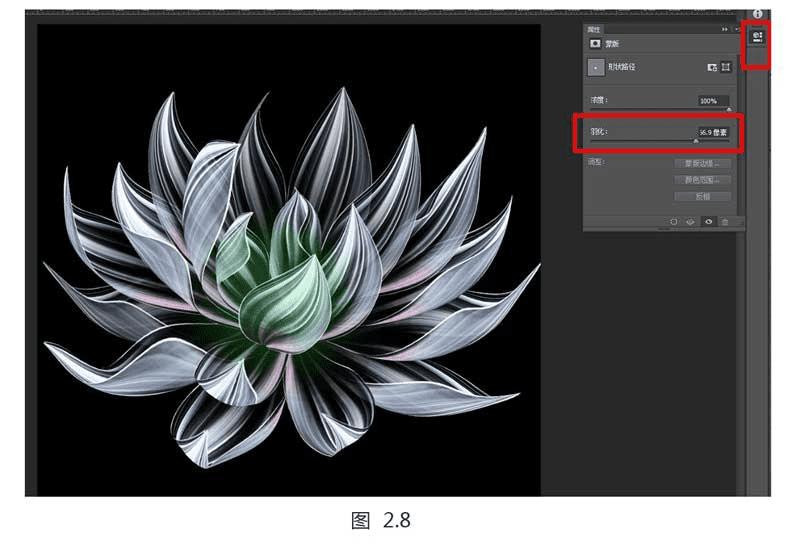Collapse the Properties panel with double arrows

pos(724,30)
